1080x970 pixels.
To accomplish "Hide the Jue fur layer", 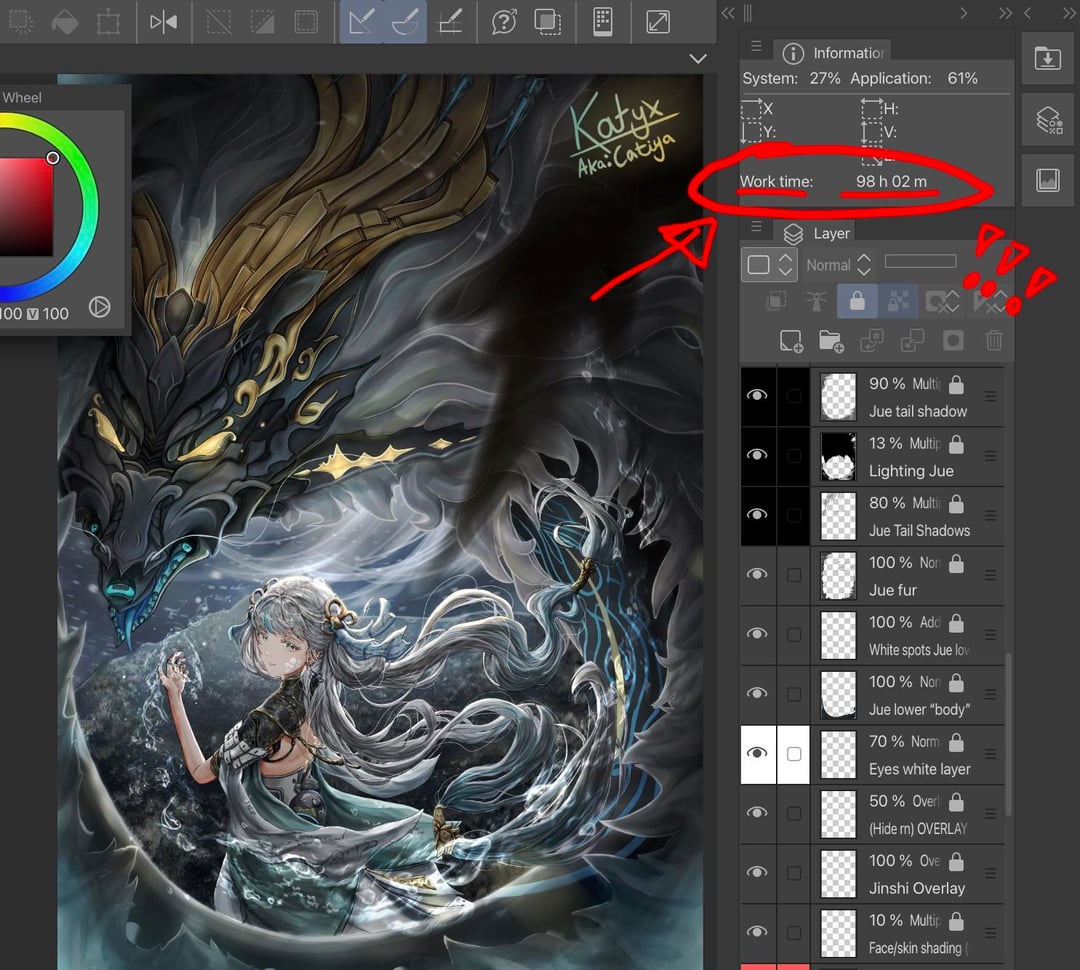I will (758, 575).
